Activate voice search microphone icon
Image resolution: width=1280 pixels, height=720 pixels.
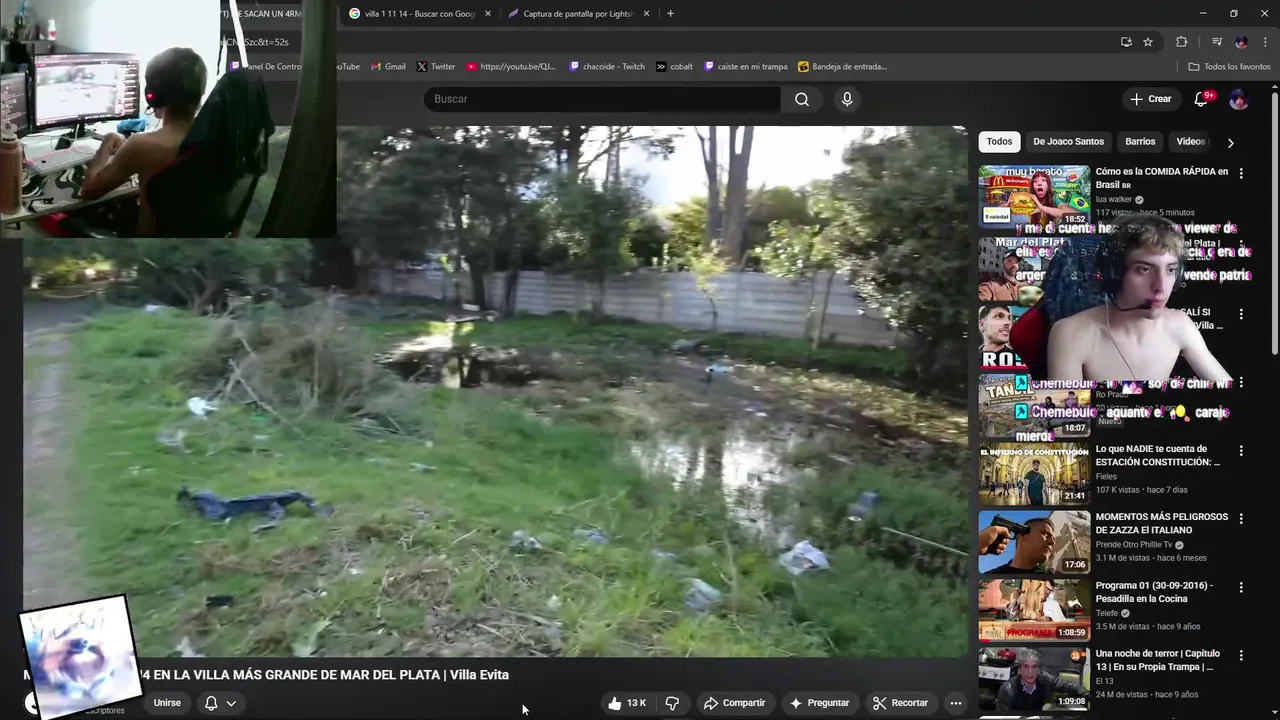point(847,99)
